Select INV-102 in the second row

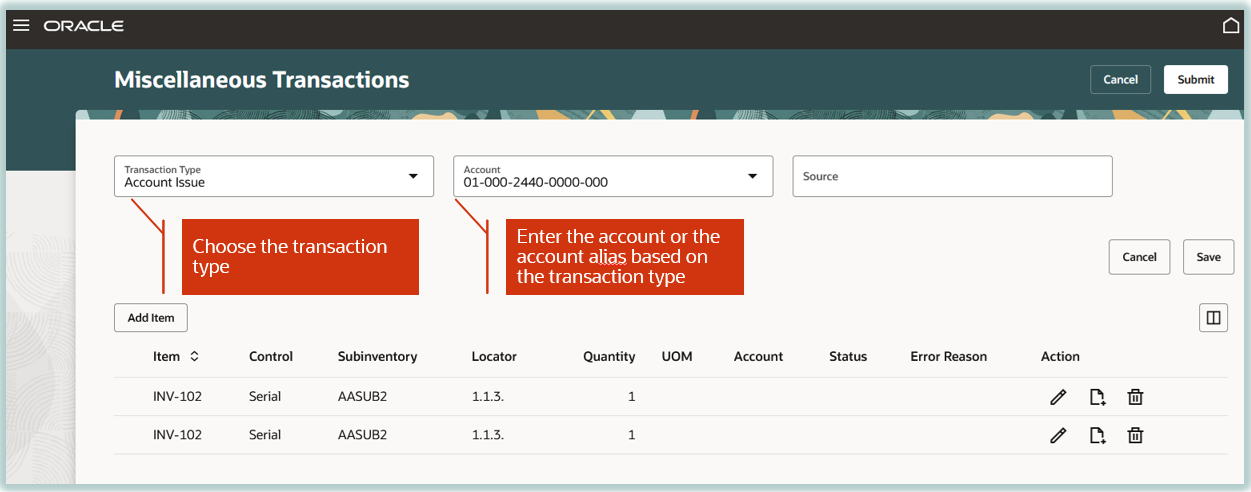coord(177,435)
